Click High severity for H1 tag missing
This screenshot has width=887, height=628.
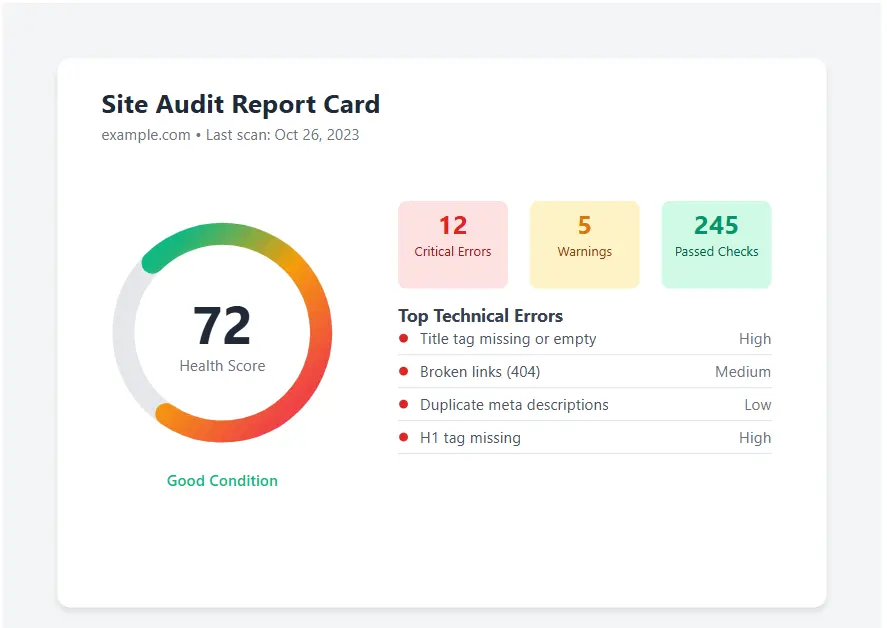[755, 437]
